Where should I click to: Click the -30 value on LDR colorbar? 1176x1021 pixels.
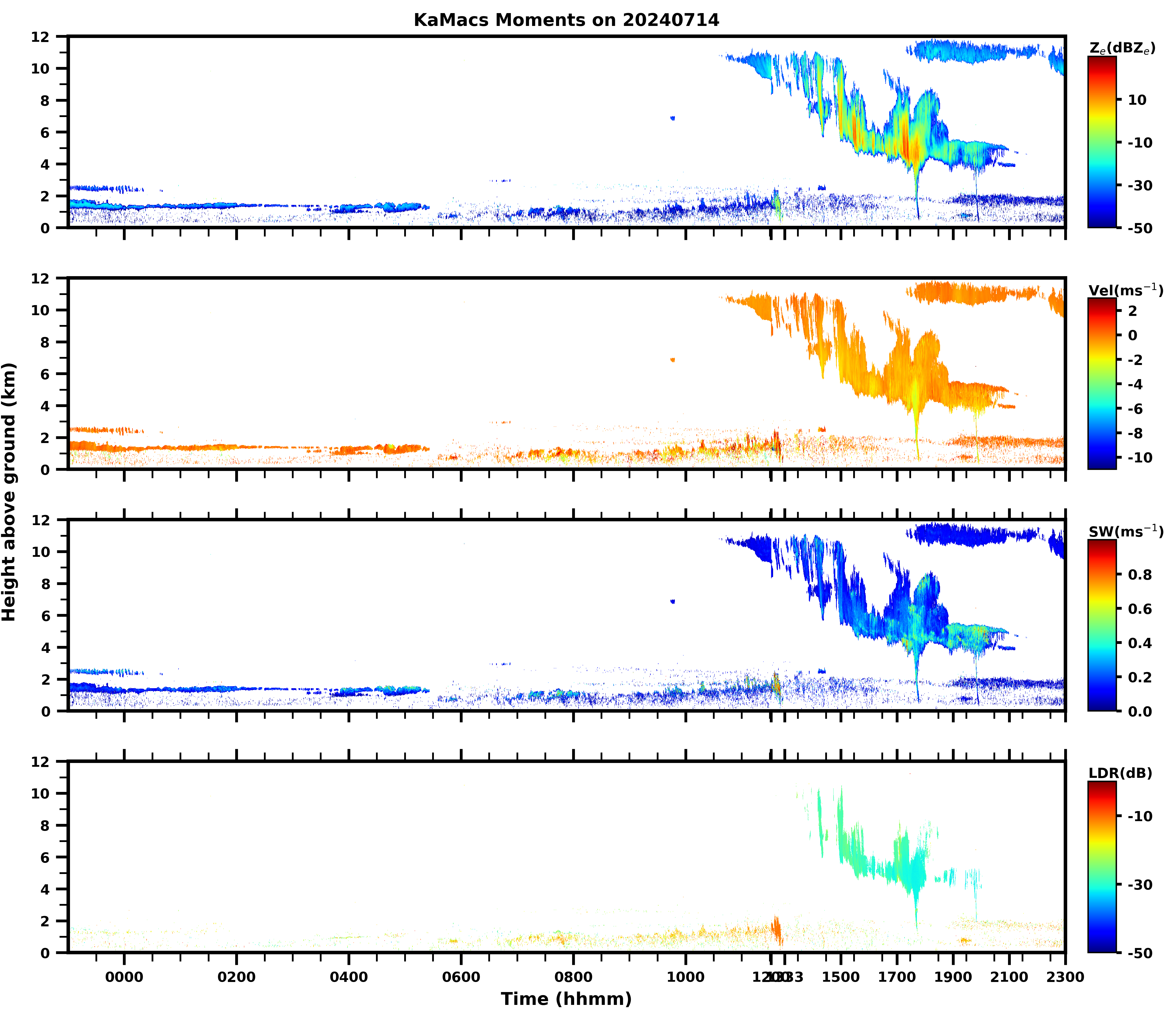tap(1139, 885)
